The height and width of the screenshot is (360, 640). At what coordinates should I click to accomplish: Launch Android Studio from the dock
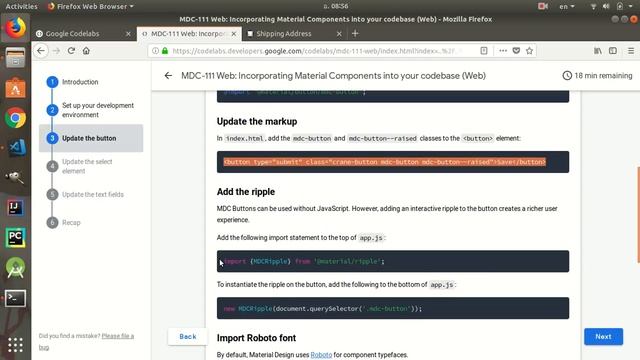16,268
